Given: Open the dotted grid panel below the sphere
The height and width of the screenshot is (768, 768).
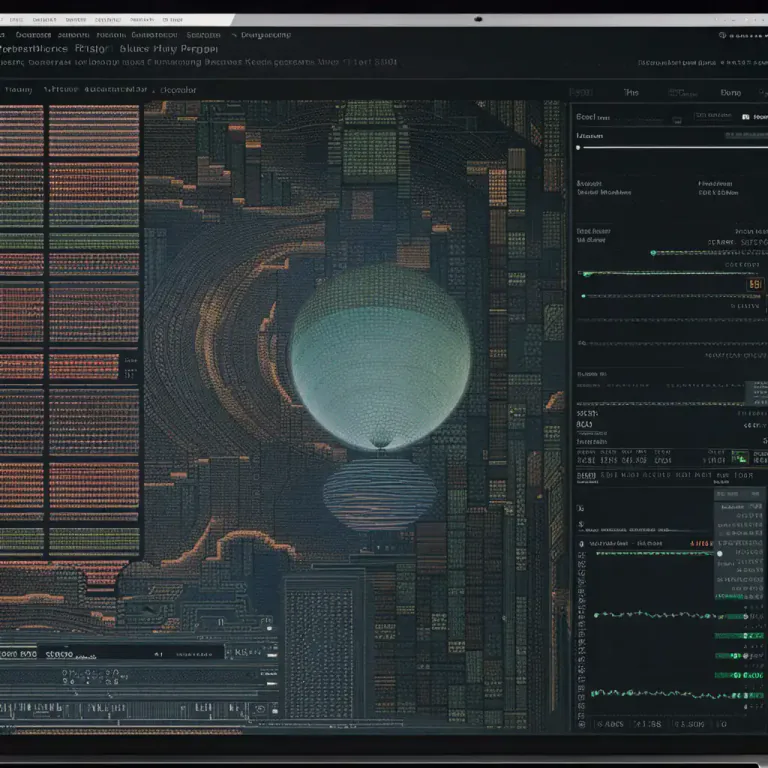Looking at the screenshot, I should pyautogui.click(x=319, y=654).
